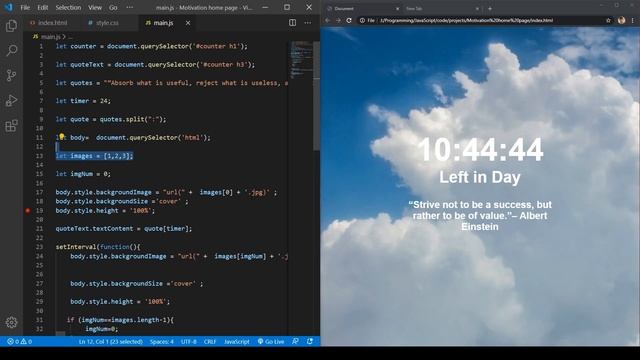Change encoding via UTF-8
Screen dimensions: 640x360
189,342
